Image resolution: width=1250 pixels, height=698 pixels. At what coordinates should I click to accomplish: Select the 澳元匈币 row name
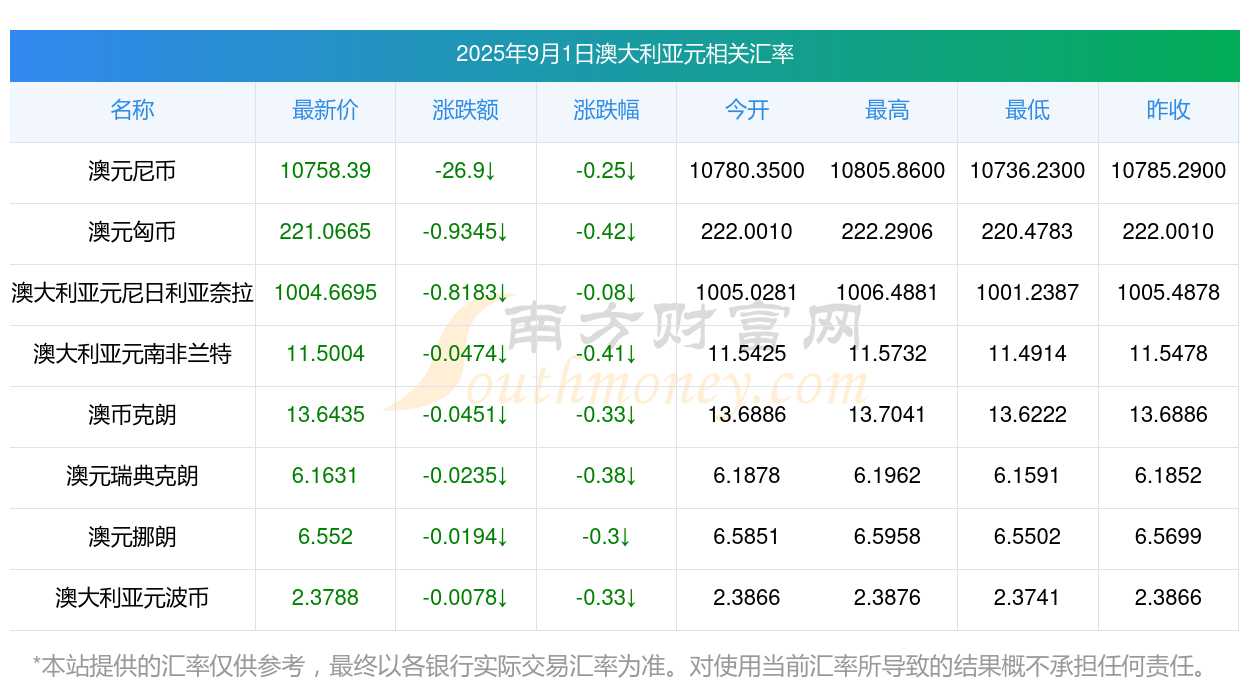pyautogui.click(x=132, y=232)
